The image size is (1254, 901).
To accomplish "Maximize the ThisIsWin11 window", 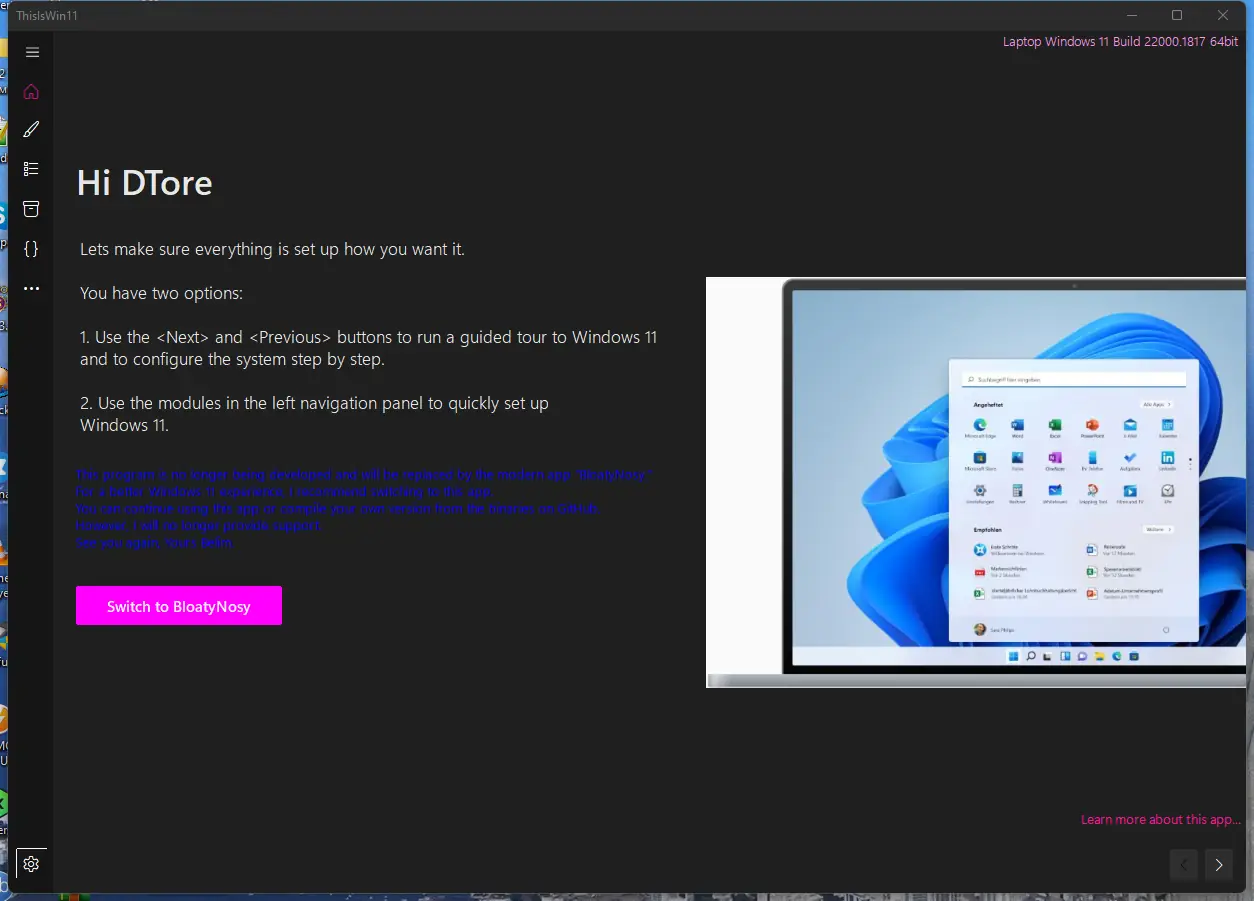I will (1177, 15).
